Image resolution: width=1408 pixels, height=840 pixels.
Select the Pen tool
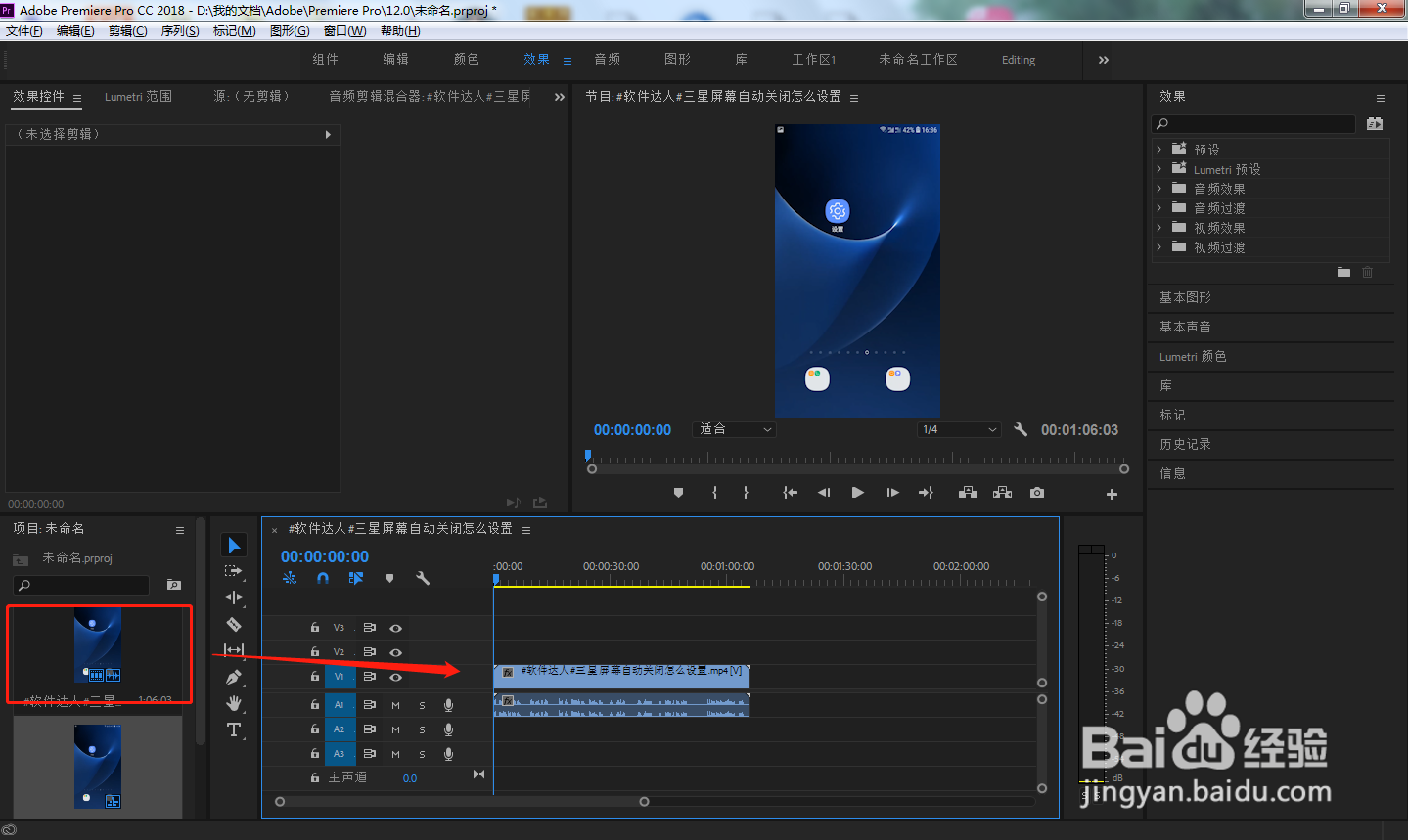[233, 677]
